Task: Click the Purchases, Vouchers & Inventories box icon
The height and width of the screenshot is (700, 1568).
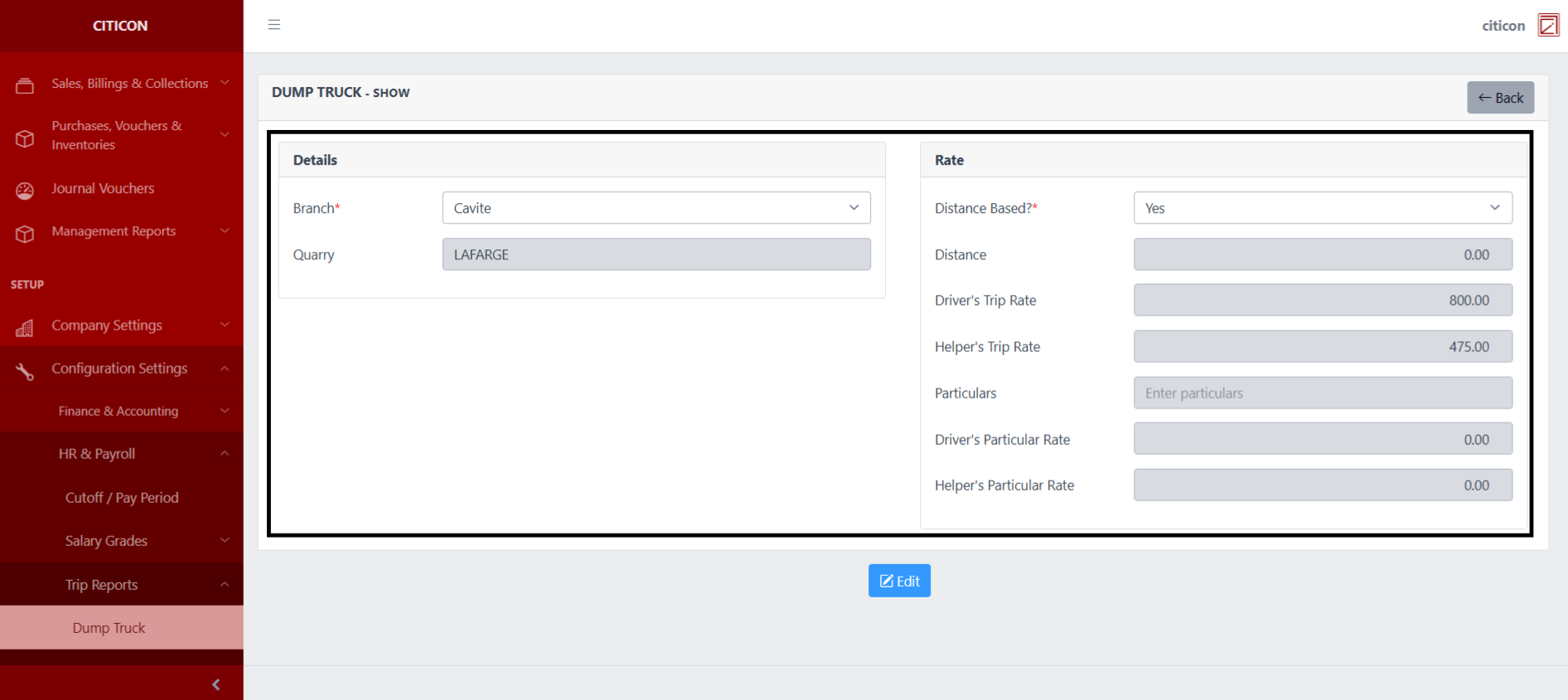Action: tap(25, 138)
